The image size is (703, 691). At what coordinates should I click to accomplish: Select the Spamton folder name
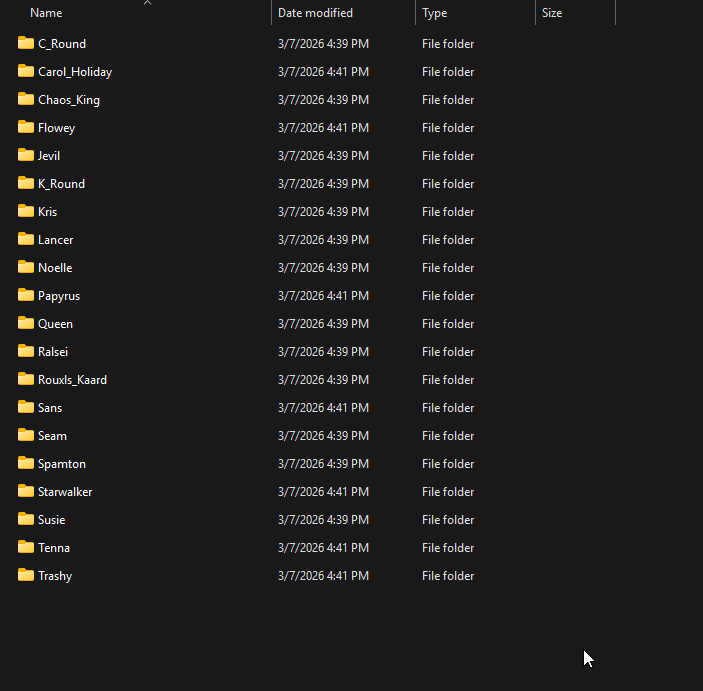click(62, 464)
